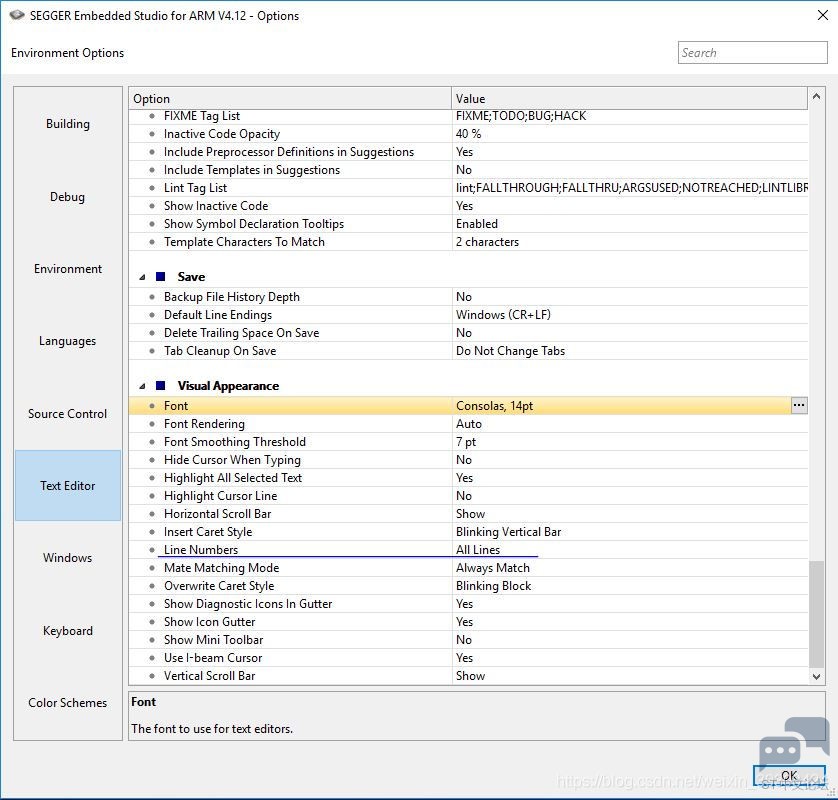The image size is (838, 800).
Task: Switch to the Languages tab
Action: pos(68,341)
